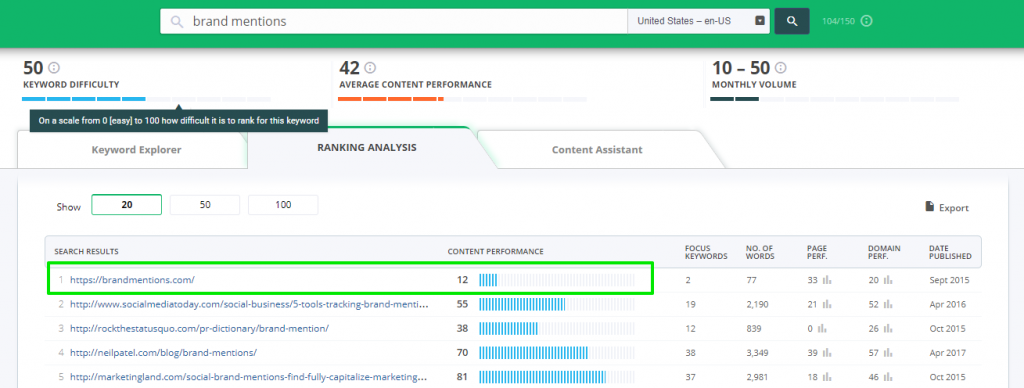1024x388 pixels.
Task: Click the Date Published column header
Action: (x=950, y=252)
